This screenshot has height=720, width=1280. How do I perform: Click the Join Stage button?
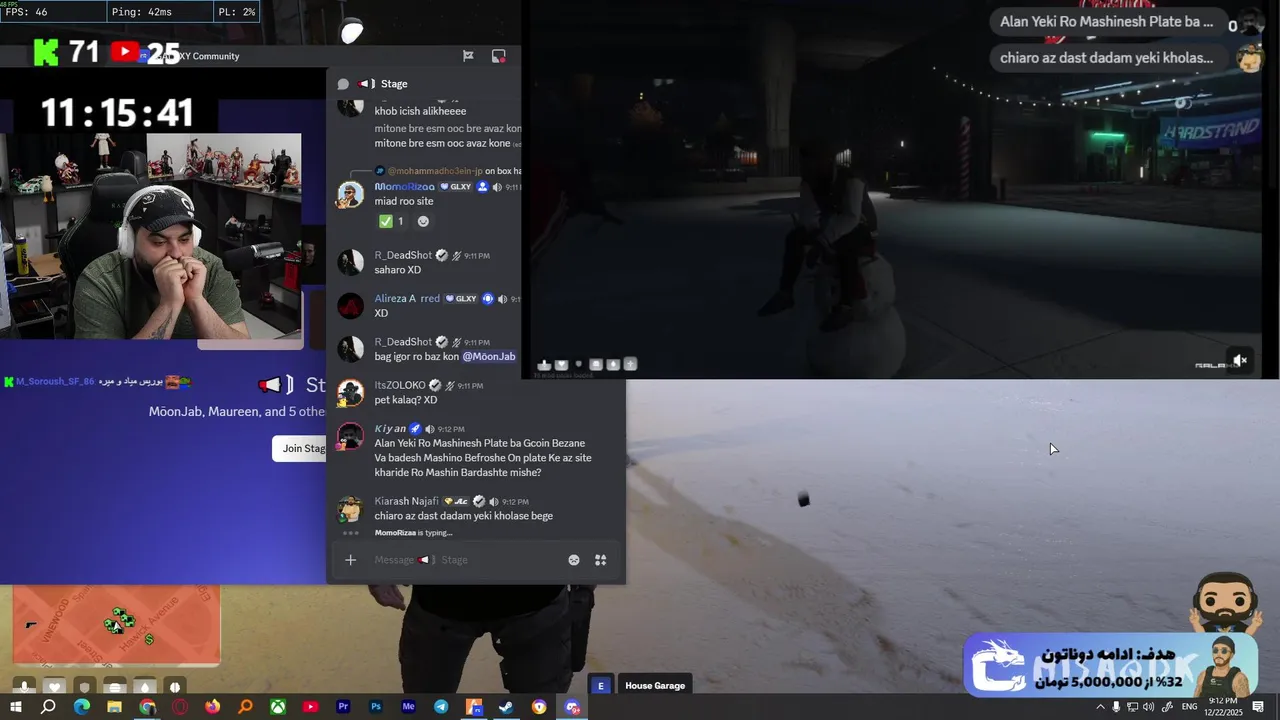[301, 448]
